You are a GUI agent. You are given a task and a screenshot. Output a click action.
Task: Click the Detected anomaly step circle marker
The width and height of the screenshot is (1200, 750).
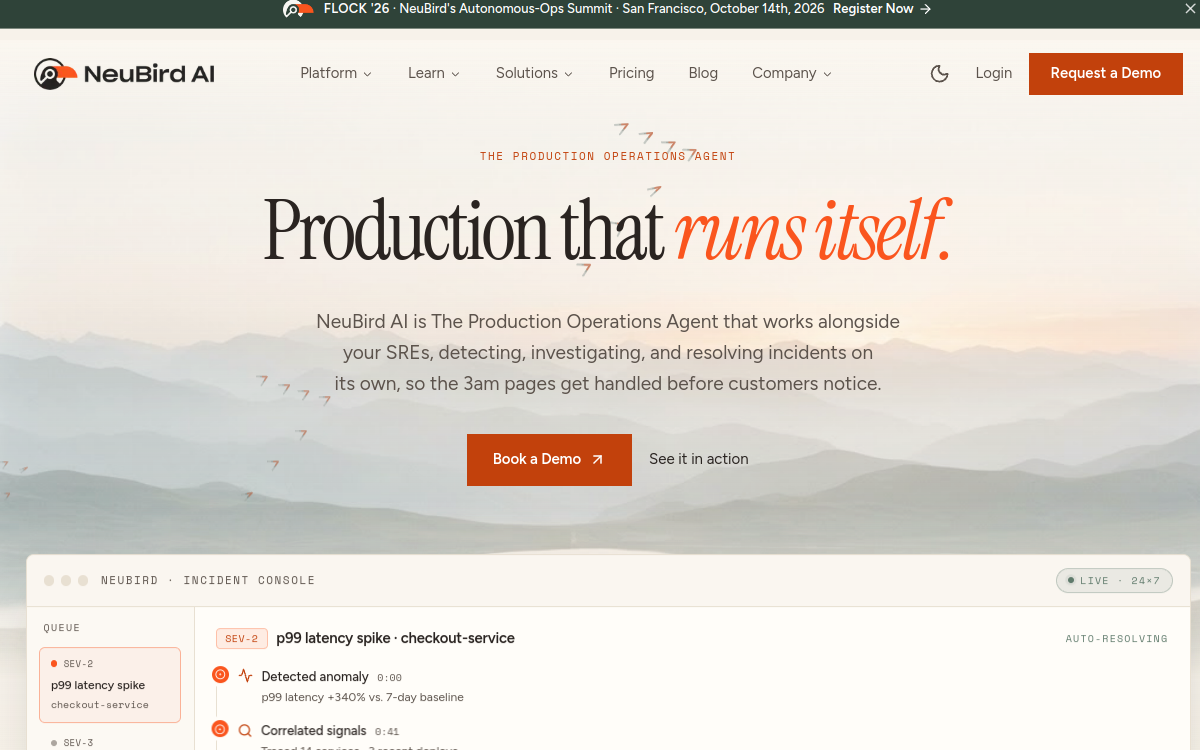click(x=220, y=675)
